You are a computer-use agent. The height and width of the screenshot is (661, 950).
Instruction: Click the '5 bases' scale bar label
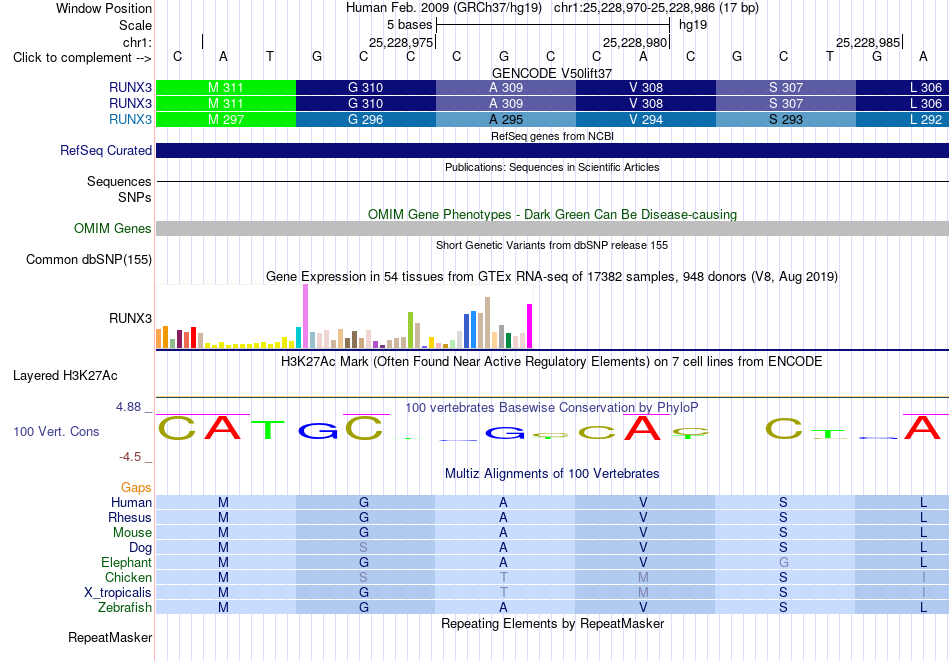410,25
